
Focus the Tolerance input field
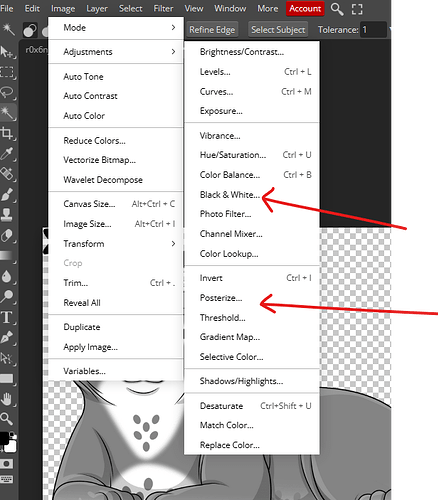(374, 30)
